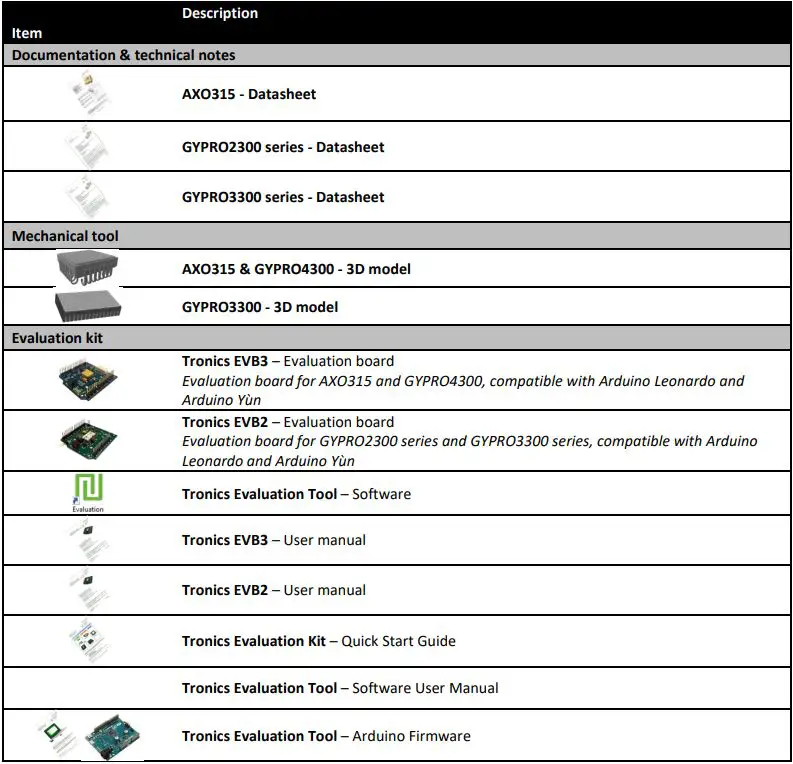This screenshot has width=793, height=764.
Task: Click 'Tronics EVB2 – Evaluation board' title
Action: pyautogui.click(x=288, y=422)
